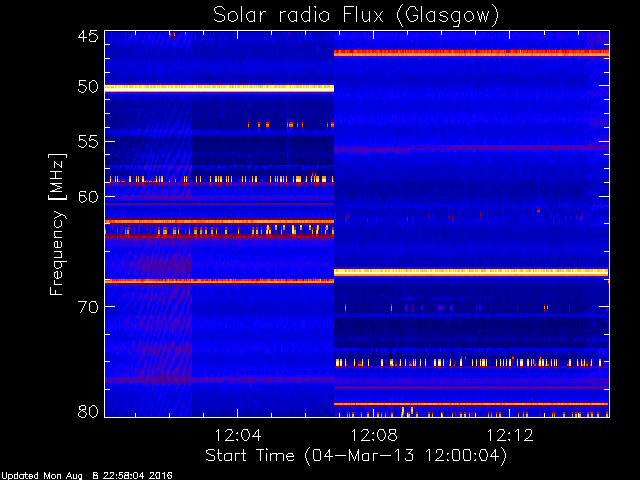Click the '12:12' time tick label
The image size is (640, 480).
click(510, 435)
